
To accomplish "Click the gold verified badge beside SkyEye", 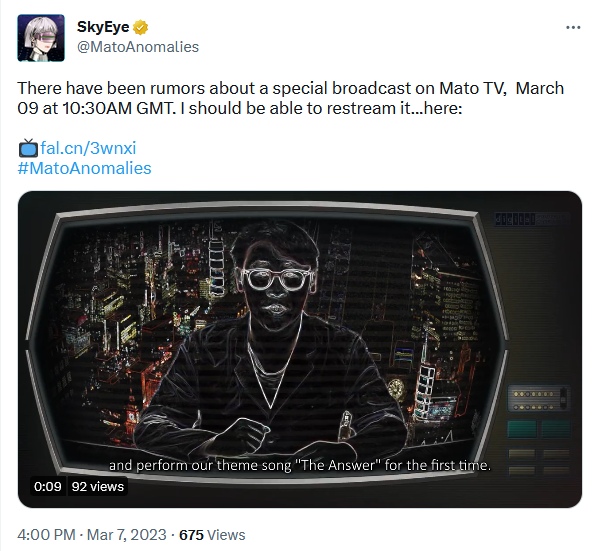I will 140,27.
